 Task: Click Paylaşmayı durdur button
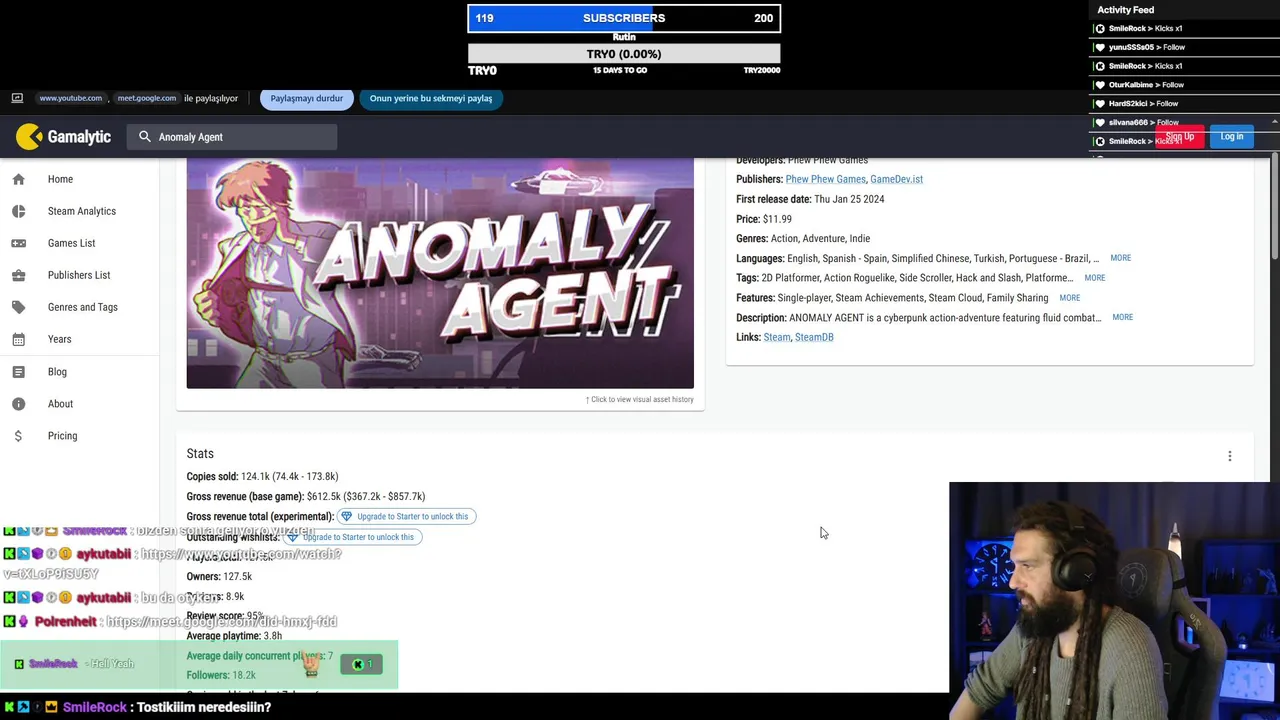(306, 98)
